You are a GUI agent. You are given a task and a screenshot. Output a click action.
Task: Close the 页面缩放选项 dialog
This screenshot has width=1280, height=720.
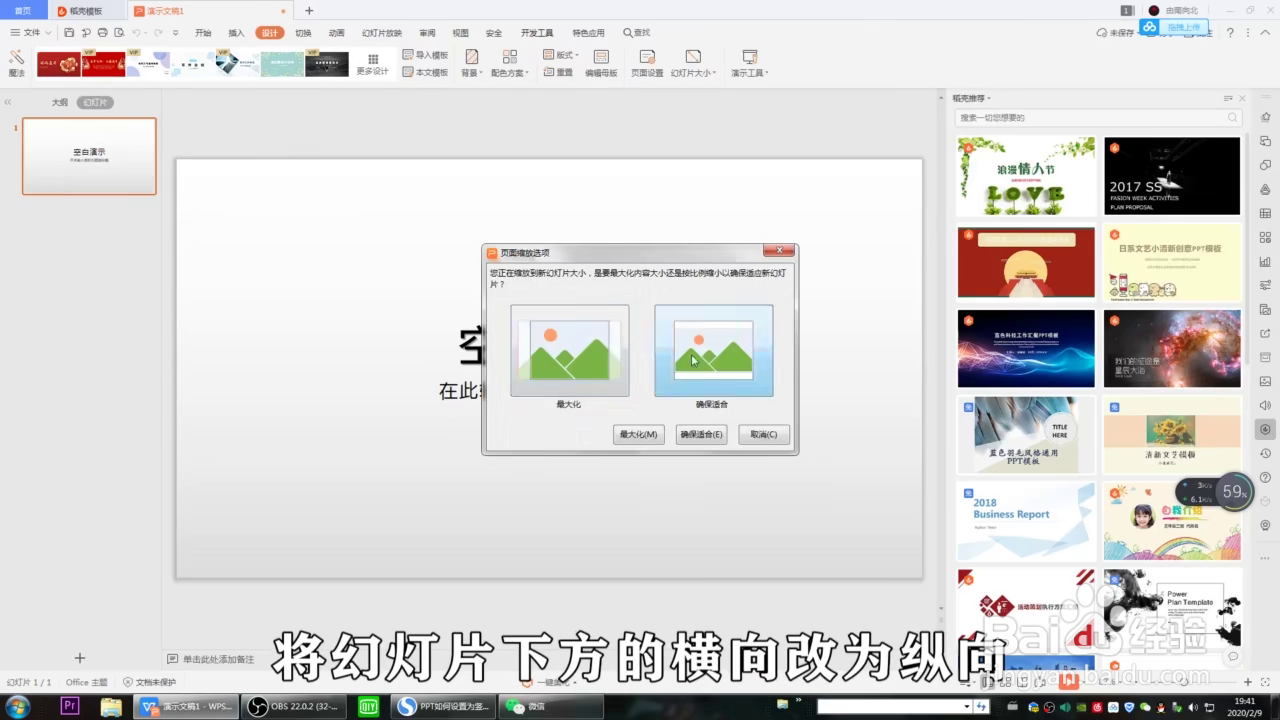[778, 251]
